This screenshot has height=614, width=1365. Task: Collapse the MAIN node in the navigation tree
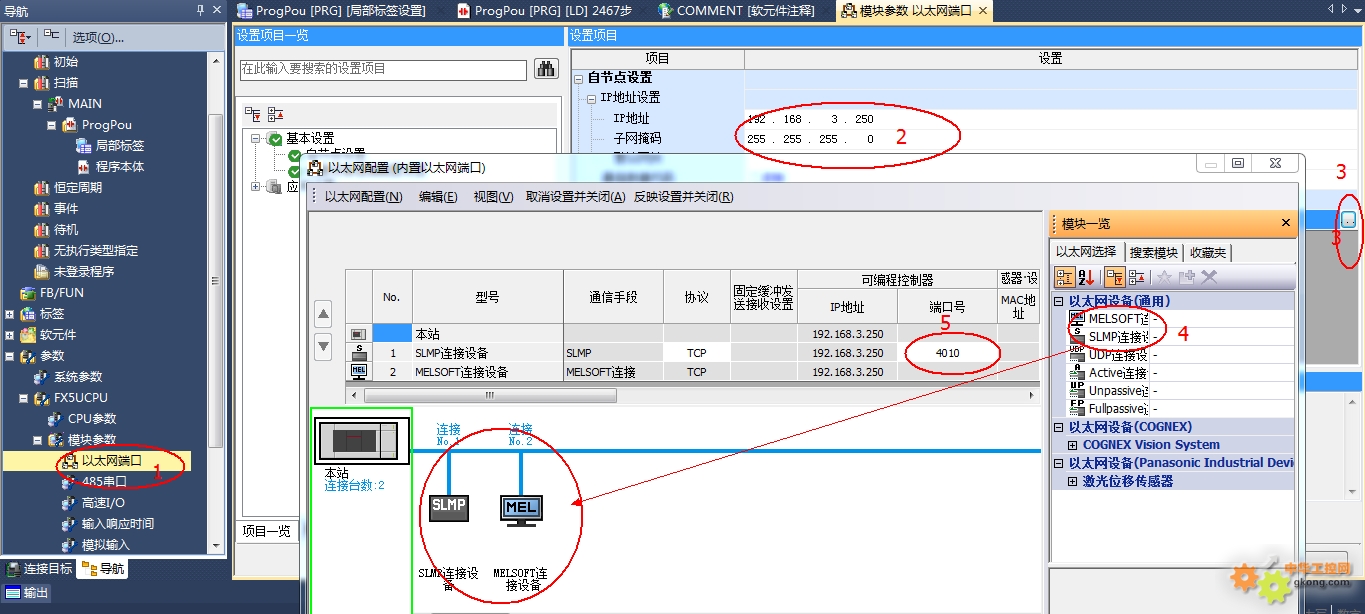pyautogui.click(x=38, y=104)
